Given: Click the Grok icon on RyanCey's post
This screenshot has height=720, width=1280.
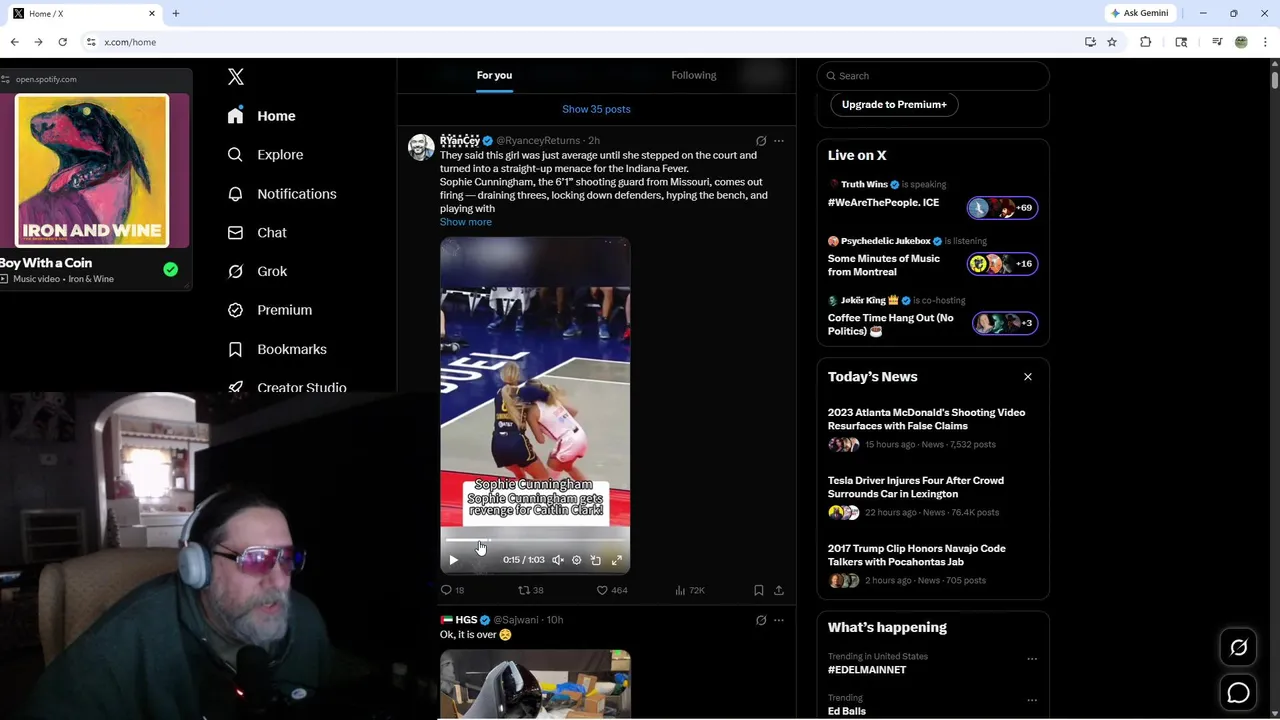Looking at the screenshot, I should [761, 141].
